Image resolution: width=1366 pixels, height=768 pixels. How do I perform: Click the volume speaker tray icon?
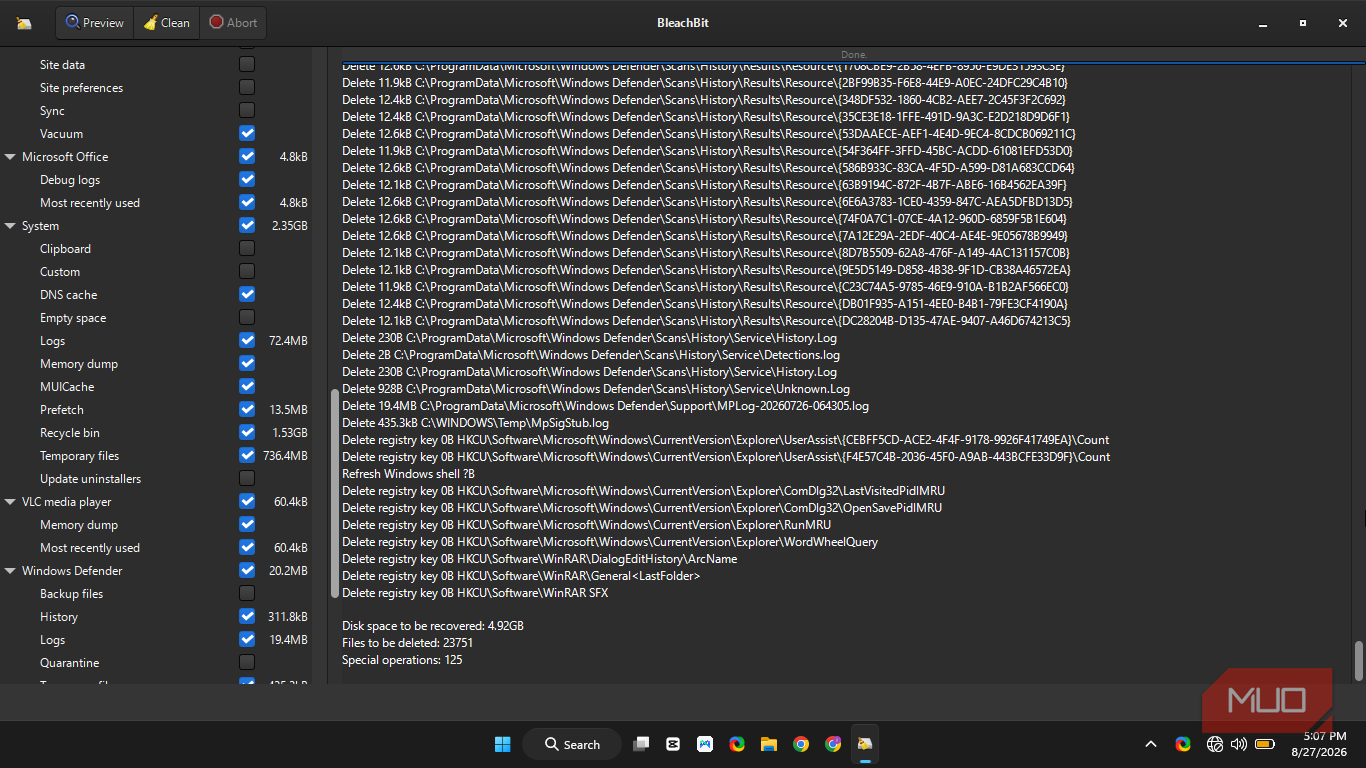pyautogui.click(x=1239, y=744)
